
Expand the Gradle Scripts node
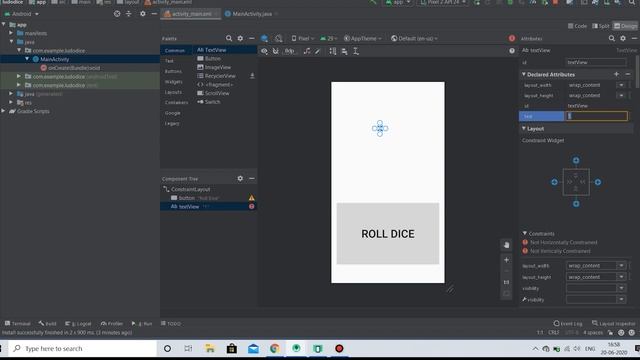click(x=3, y=111)
